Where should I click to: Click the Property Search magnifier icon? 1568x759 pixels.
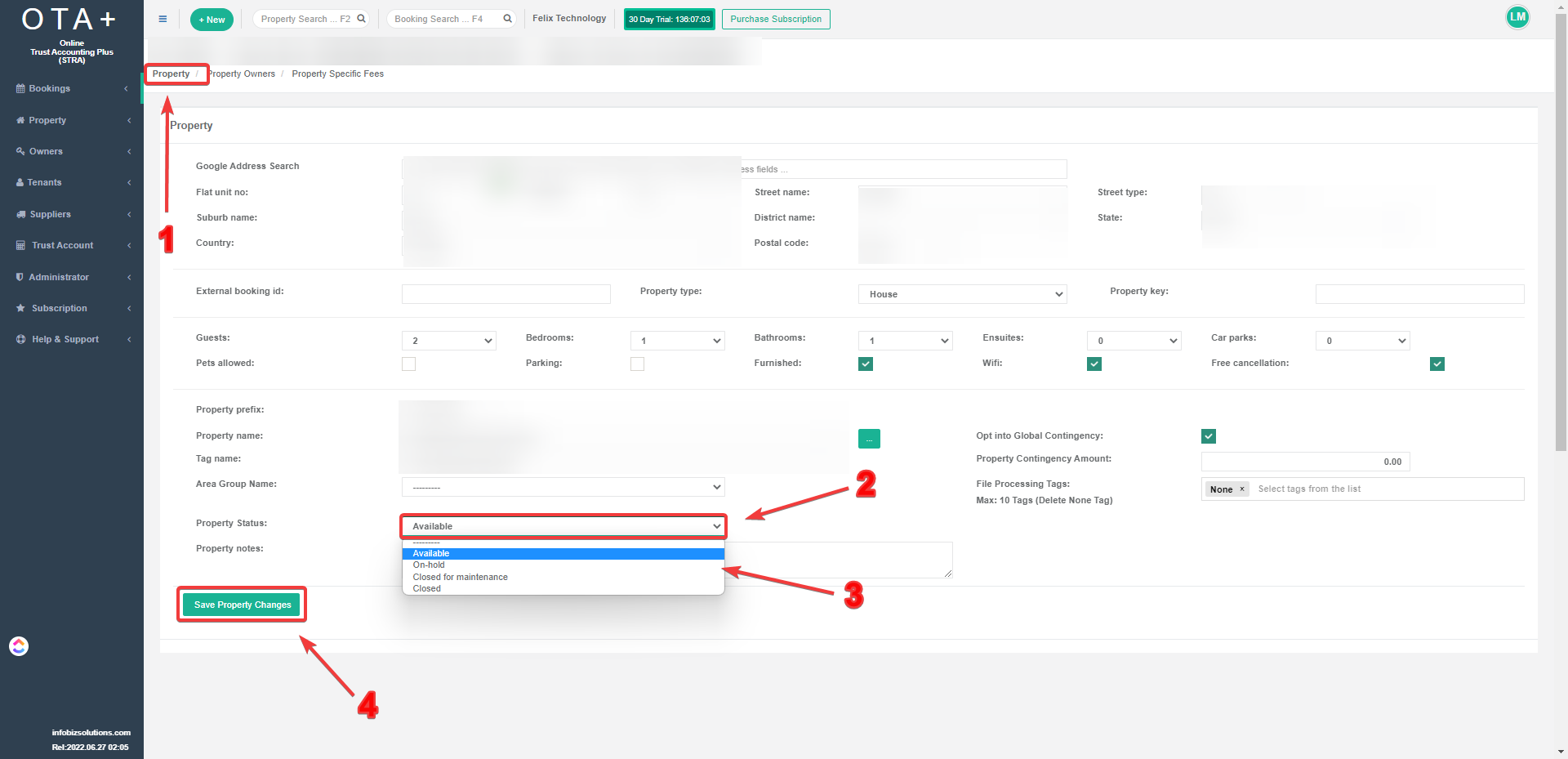click(361, 19)
